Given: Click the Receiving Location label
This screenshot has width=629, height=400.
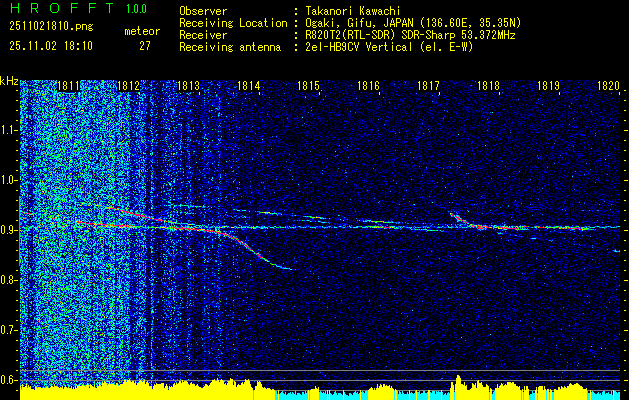Looking at the screenshot, I should tap(233, 23).
